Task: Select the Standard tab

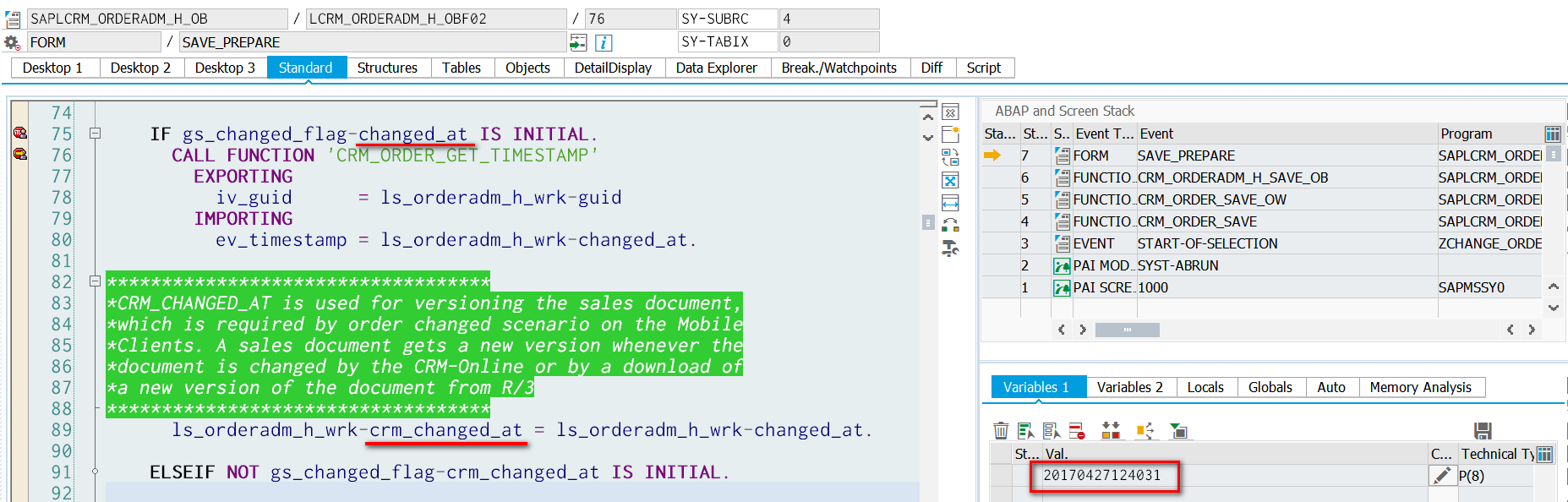Action: point(306,68)
